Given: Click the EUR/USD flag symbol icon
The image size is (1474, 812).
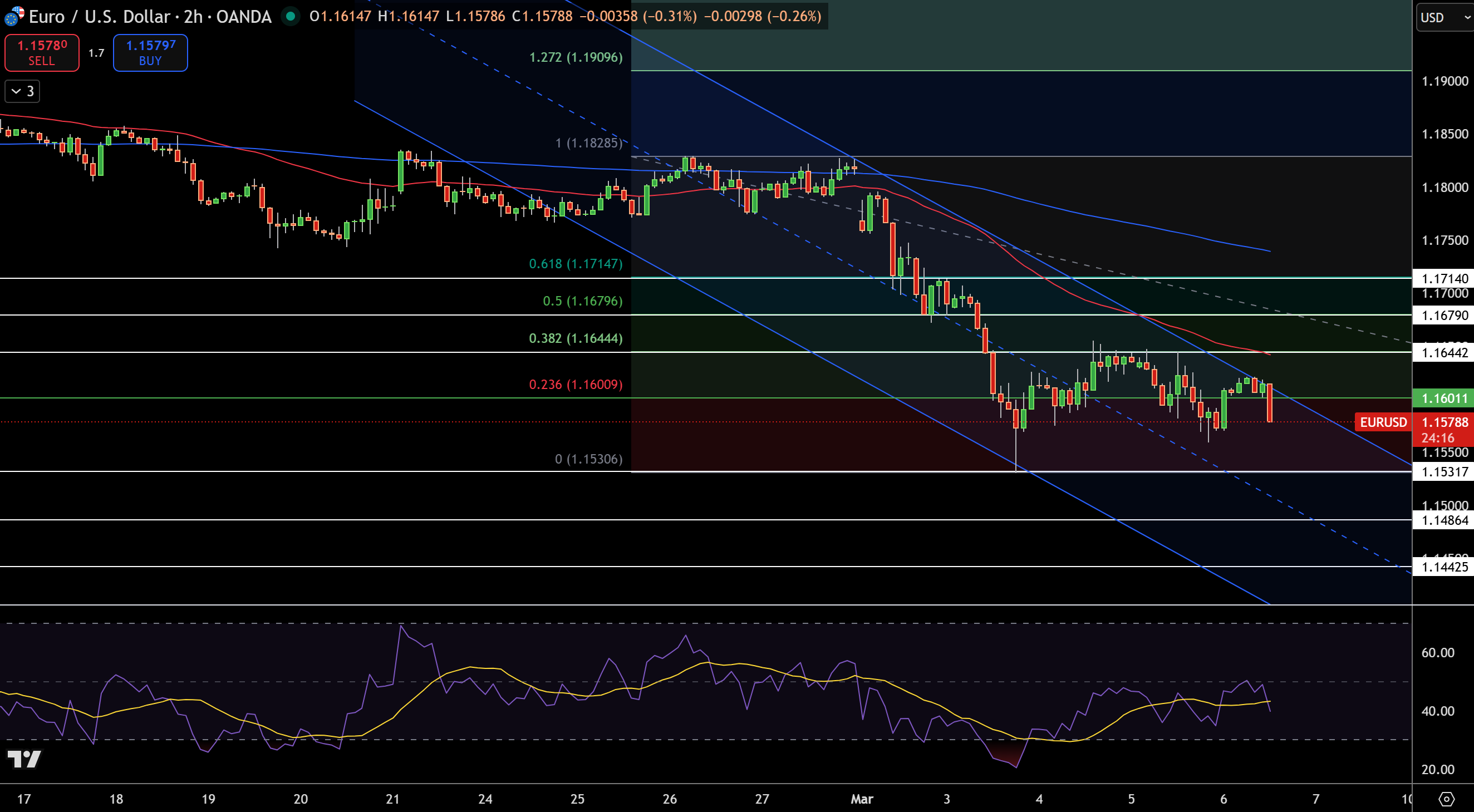Looking at the screenshot, I should click(x=14, y=16).
